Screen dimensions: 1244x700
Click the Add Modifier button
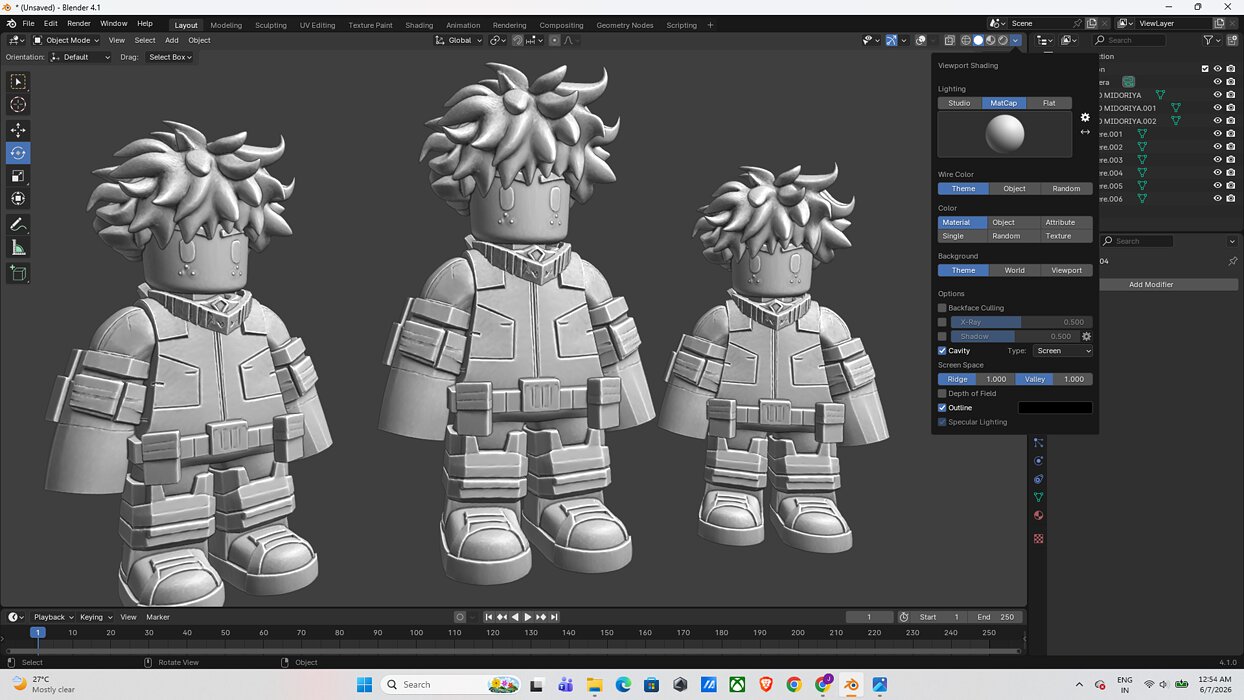point(1151,284)
